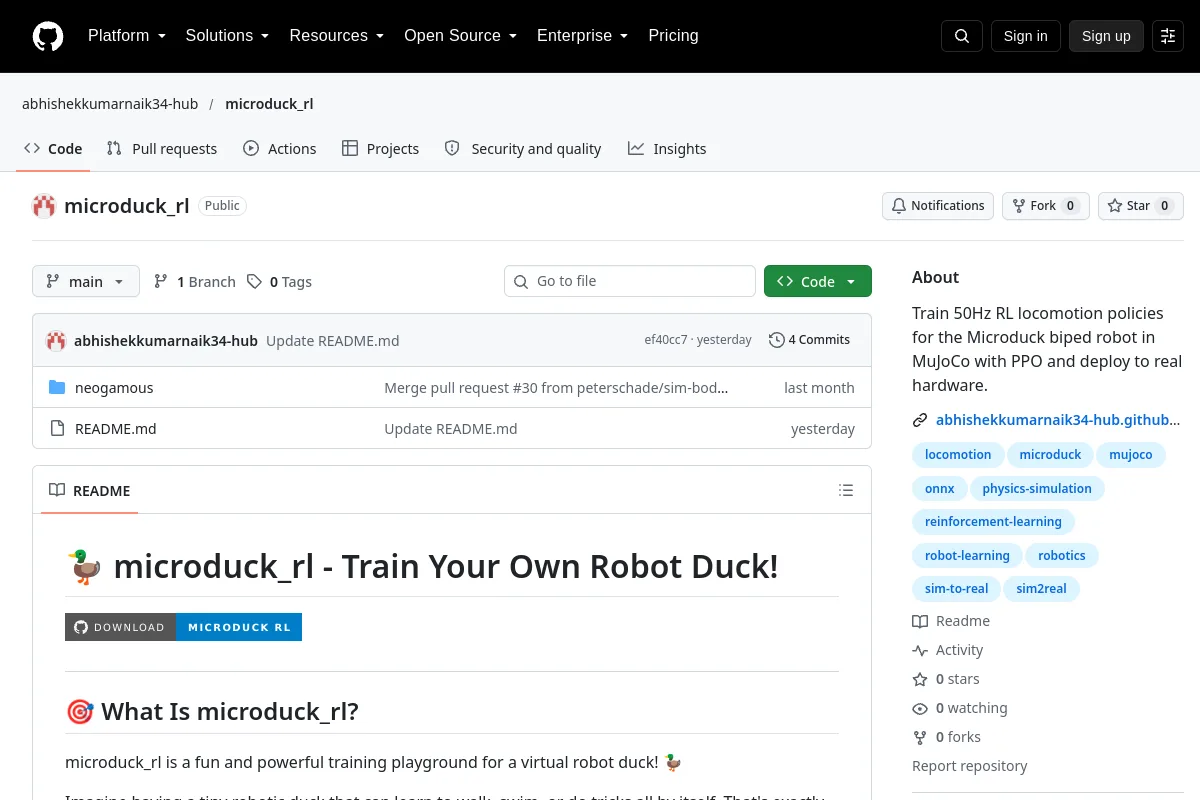View the 0 stars link
1200x800 pixels.
pos(946,679)
